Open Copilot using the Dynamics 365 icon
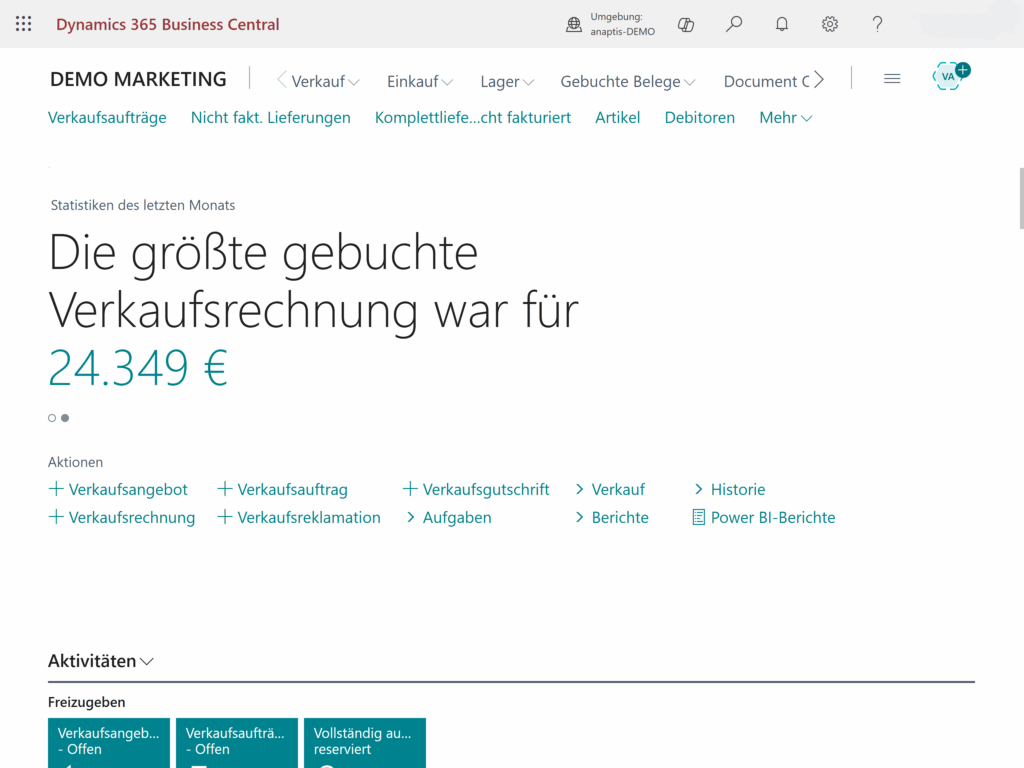 [x=686, y=23]
